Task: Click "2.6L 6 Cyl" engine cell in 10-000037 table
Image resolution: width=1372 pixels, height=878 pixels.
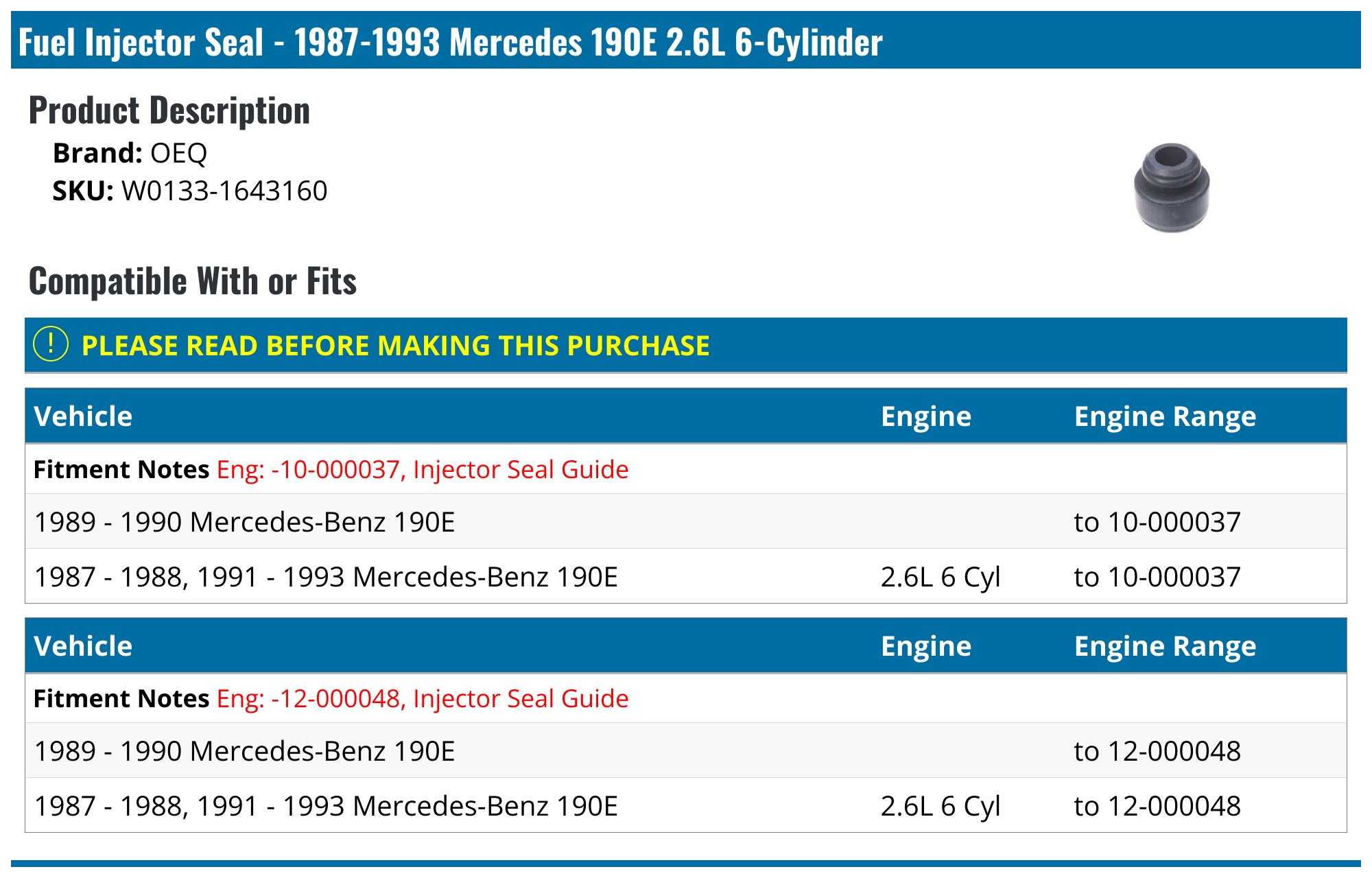Action: (940, 577)
